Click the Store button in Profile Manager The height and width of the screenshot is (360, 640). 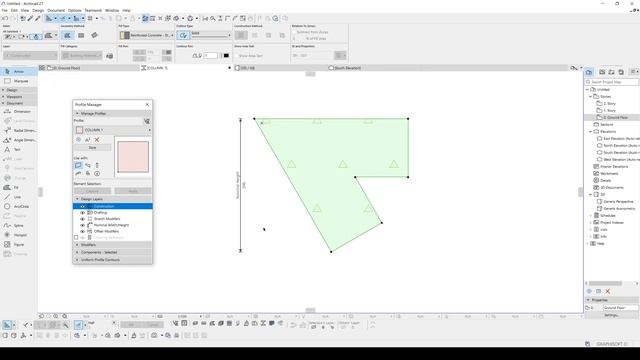pos(93,148)
